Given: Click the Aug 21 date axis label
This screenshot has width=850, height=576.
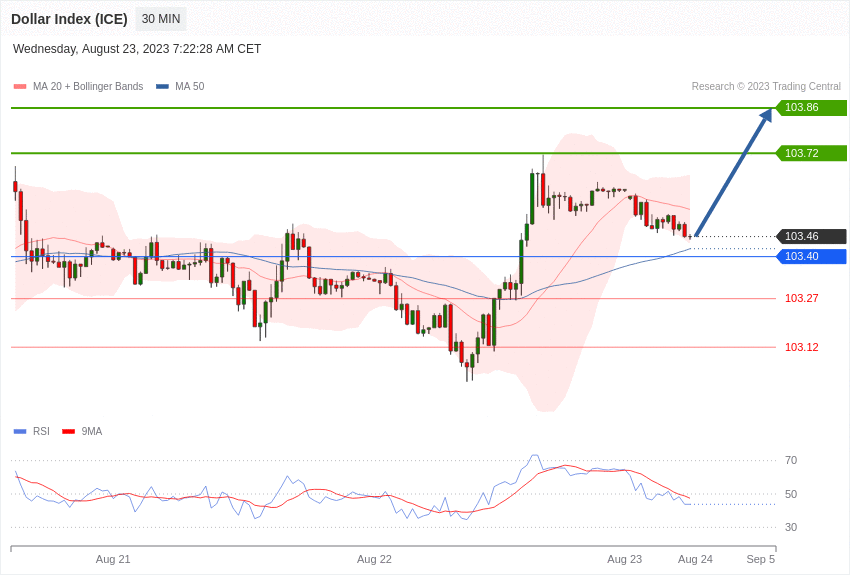Looking at the screenshot, I should [x=113, y=559].
